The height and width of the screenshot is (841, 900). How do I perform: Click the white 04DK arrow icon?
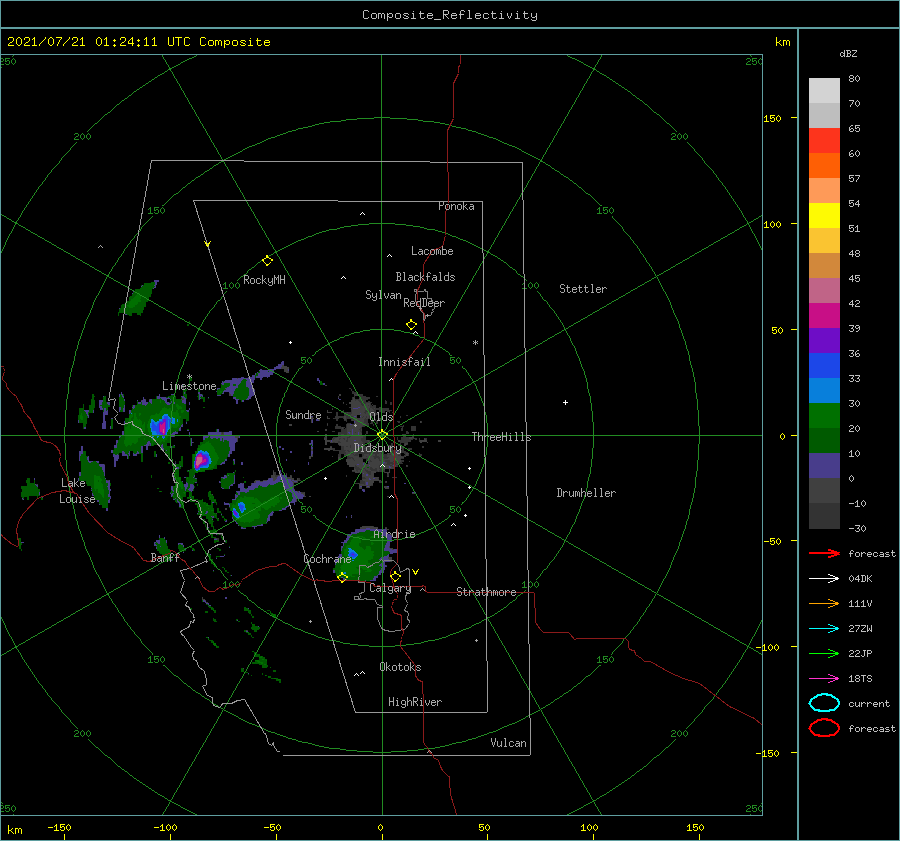coord(824,579)
